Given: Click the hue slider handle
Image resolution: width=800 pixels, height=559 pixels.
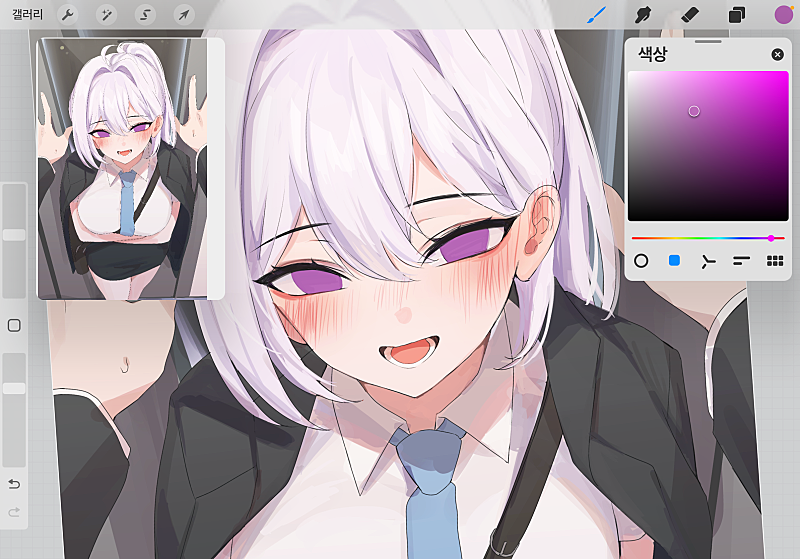Looking at the screenshot, I should 771,238.
